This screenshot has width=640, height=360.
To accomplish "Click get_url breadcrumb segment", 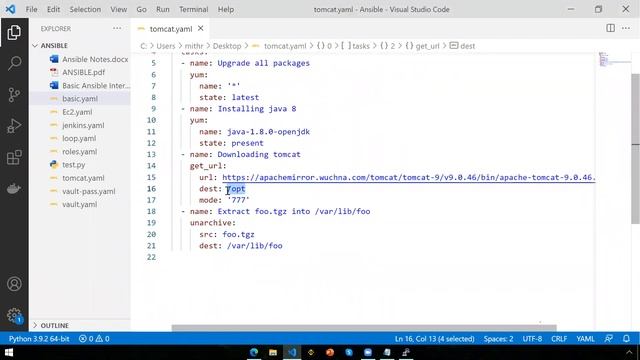I will coord(427,46).
